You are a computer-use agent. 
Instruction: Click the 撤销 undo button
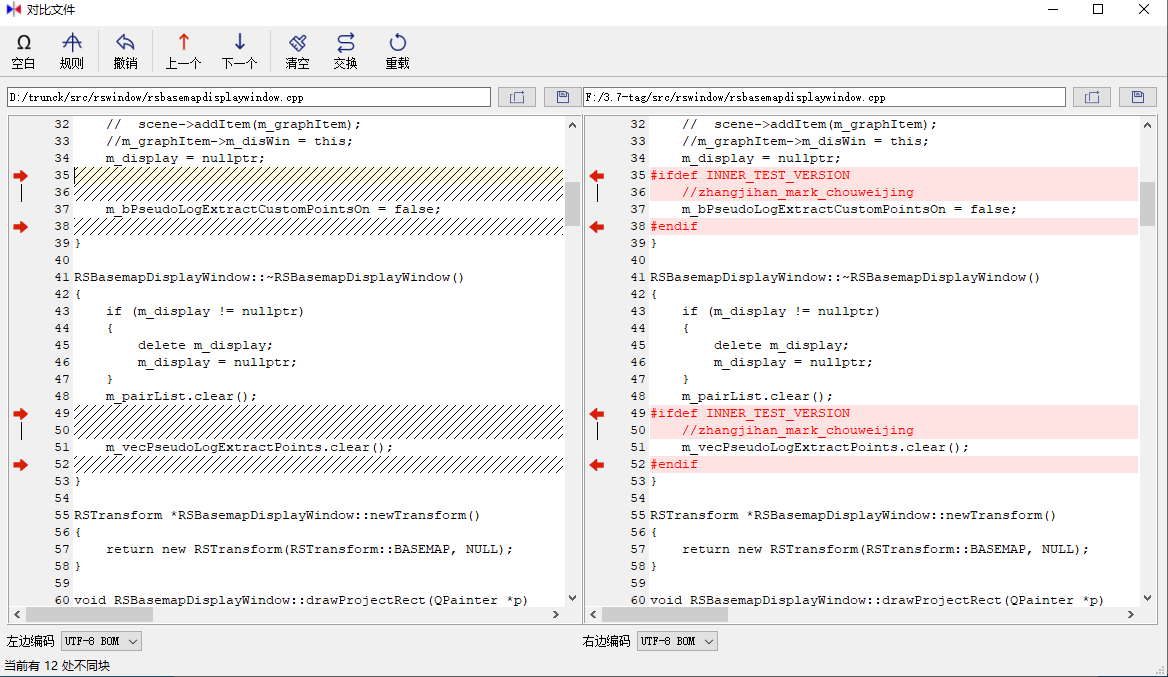(125, 51)
